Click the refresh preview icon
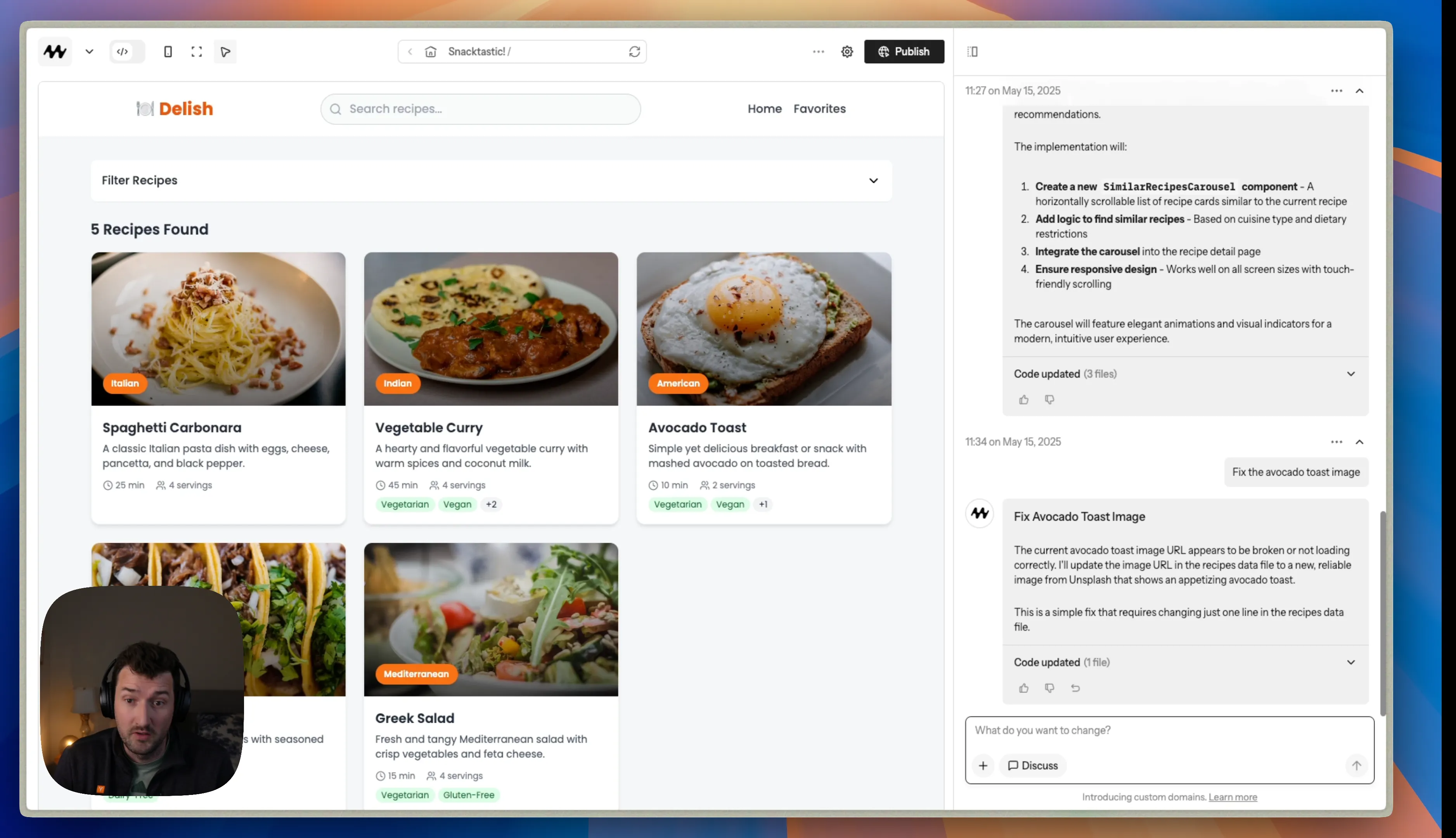 click(x=634, y=52)
